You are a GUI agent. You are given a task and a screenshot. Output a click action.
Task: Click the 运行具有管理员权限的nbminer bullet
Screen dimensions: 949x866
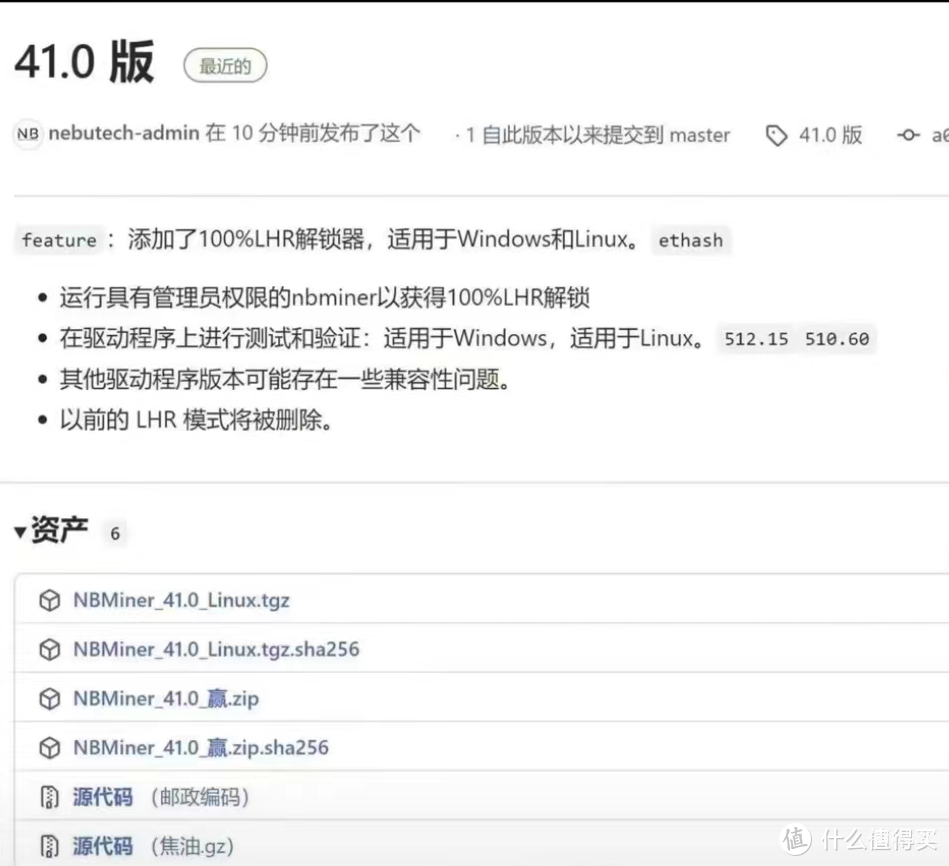click(x=324, y=298)
